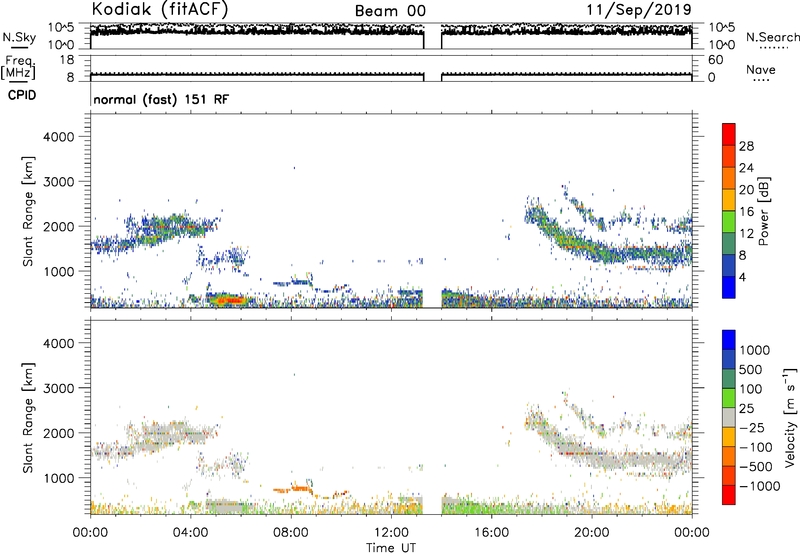Click the velocity plot 'Slant Range [km]' label
Screen dimensions: 800x554
[x=28, y=418]
